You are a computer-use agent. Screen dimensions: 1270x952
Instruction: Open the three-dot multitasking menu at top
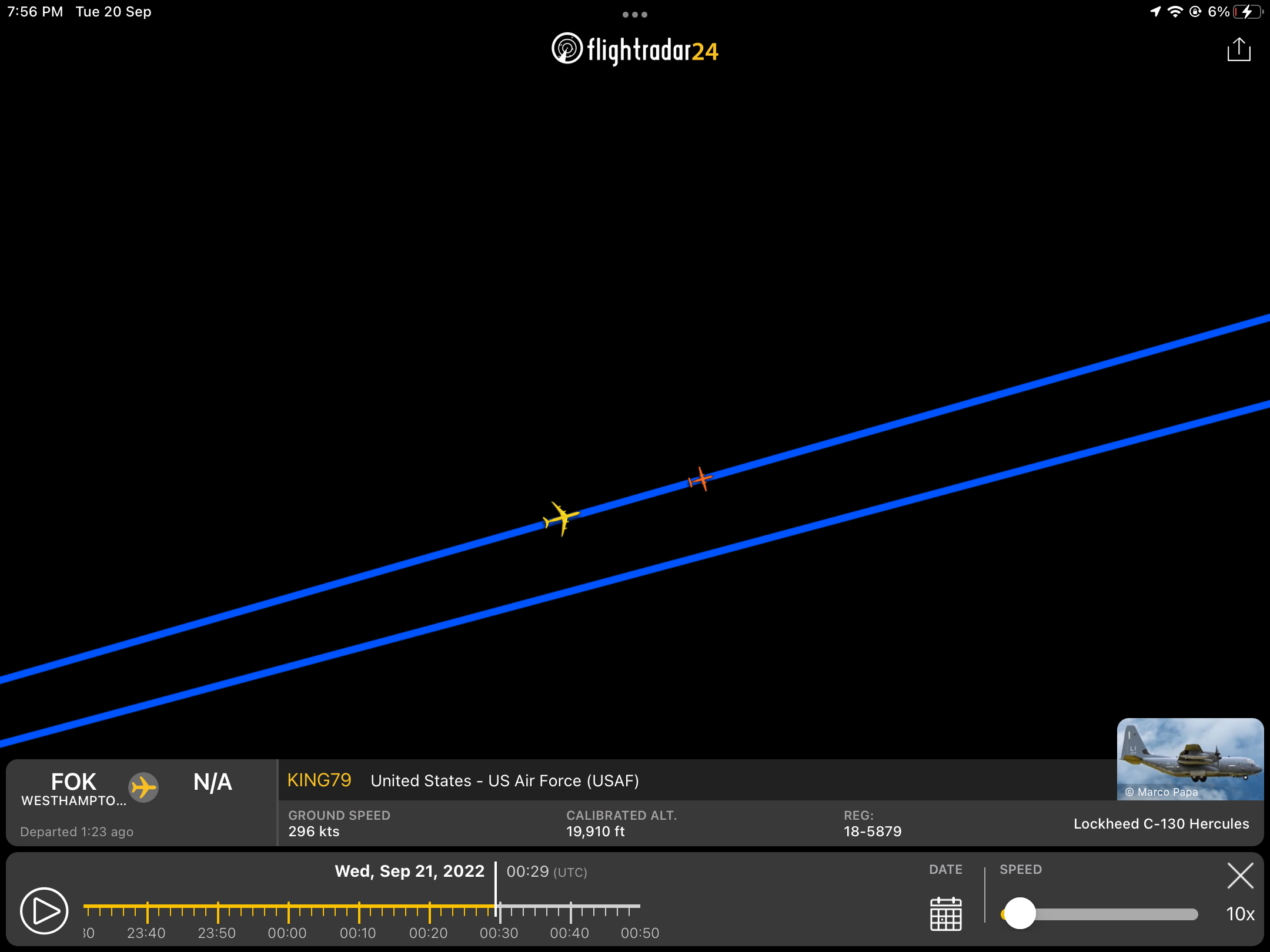point(635,14)
